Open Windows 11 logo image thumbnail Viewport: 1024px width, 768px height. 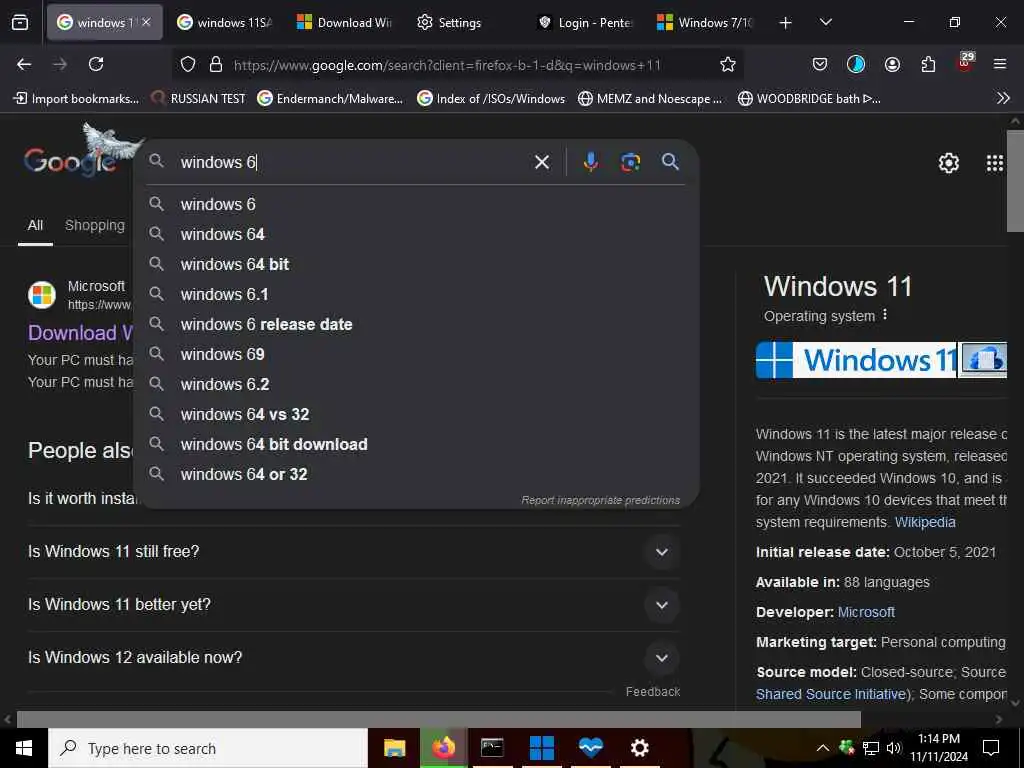[x=856, y=360]
